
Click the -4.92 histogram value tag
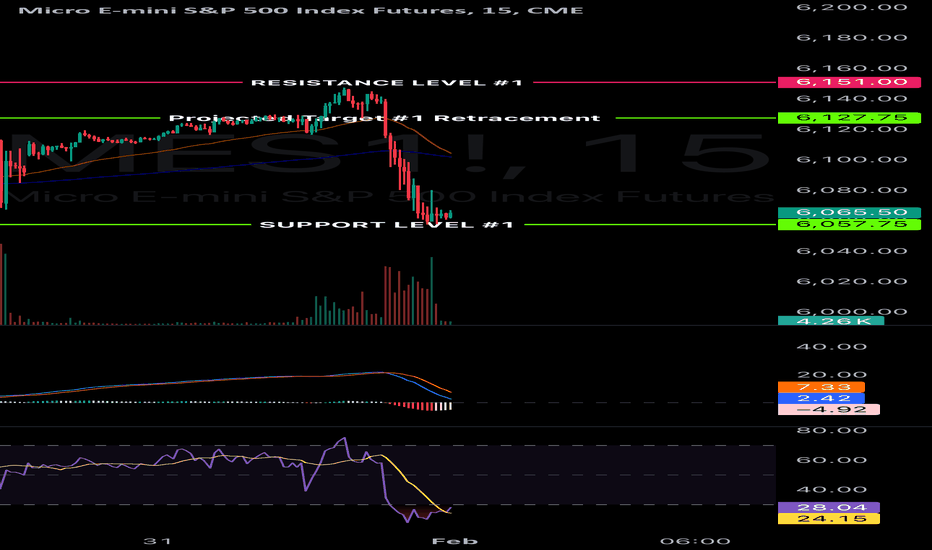tap(829, 409)
